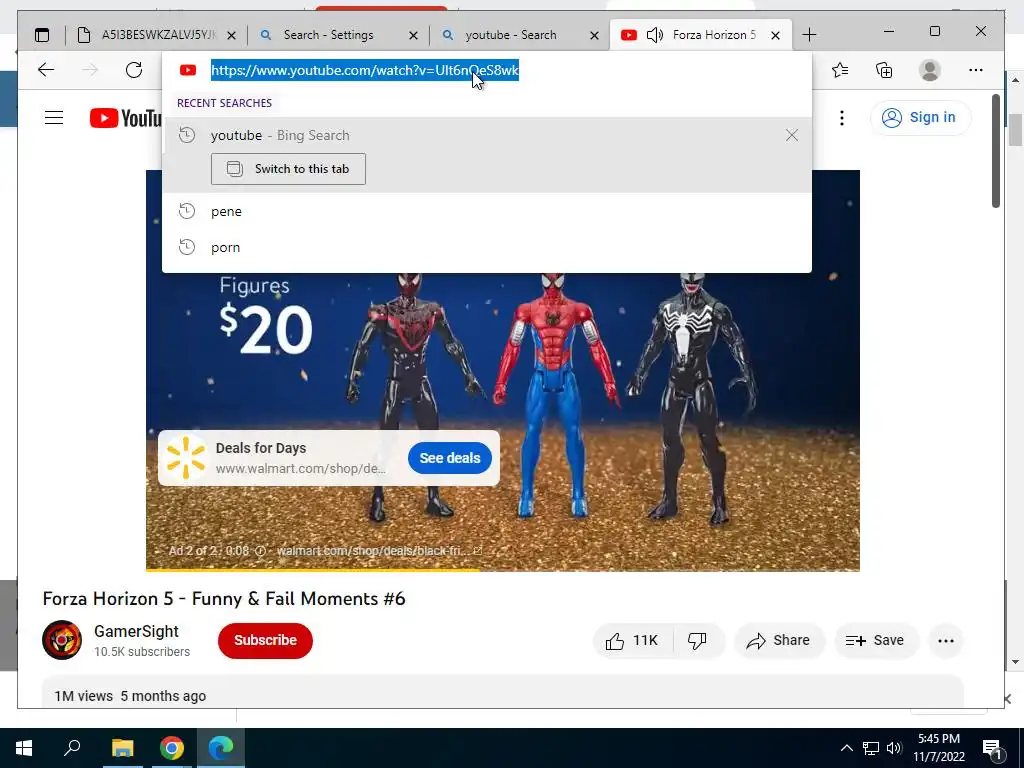This screenshot has height=768, width=1024.
Task: Open Google Chrome from taskbar
Action: click(x=171, y=748)
